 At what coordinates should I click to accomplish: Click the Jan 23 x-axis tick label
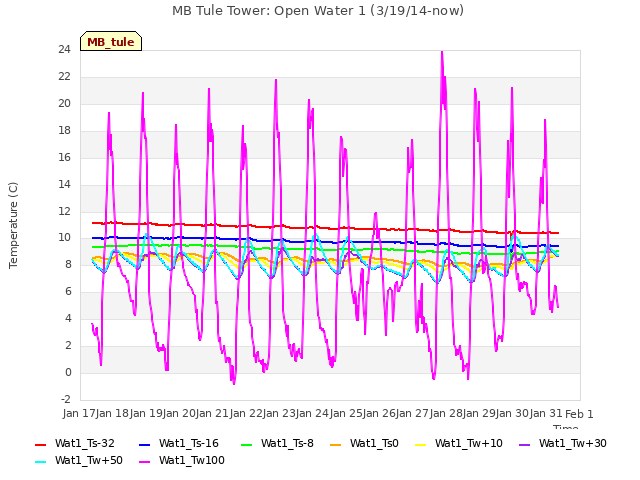coord(279,413)
